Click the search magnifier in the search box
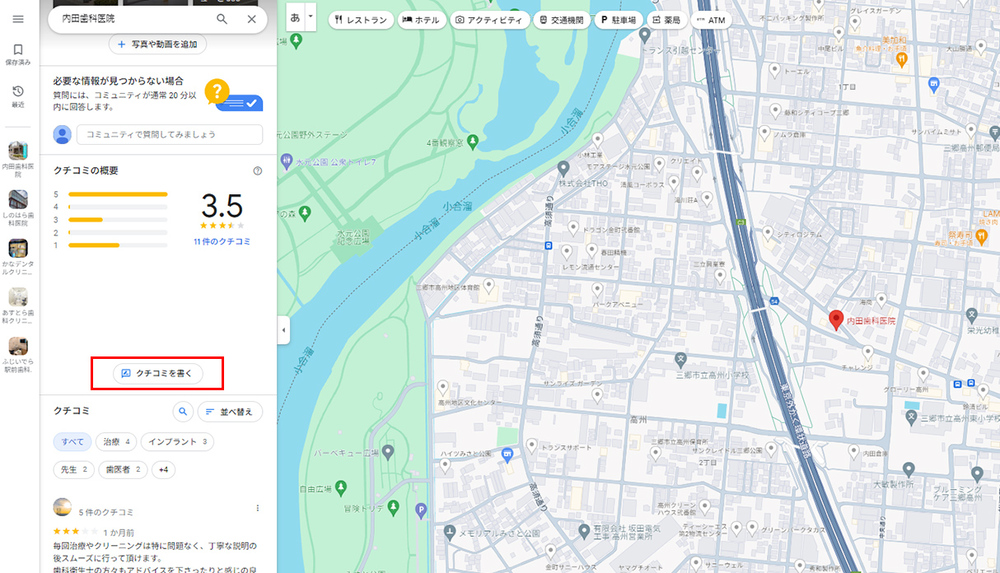This screenshot has width=1000, height=573. pos(221,19)
